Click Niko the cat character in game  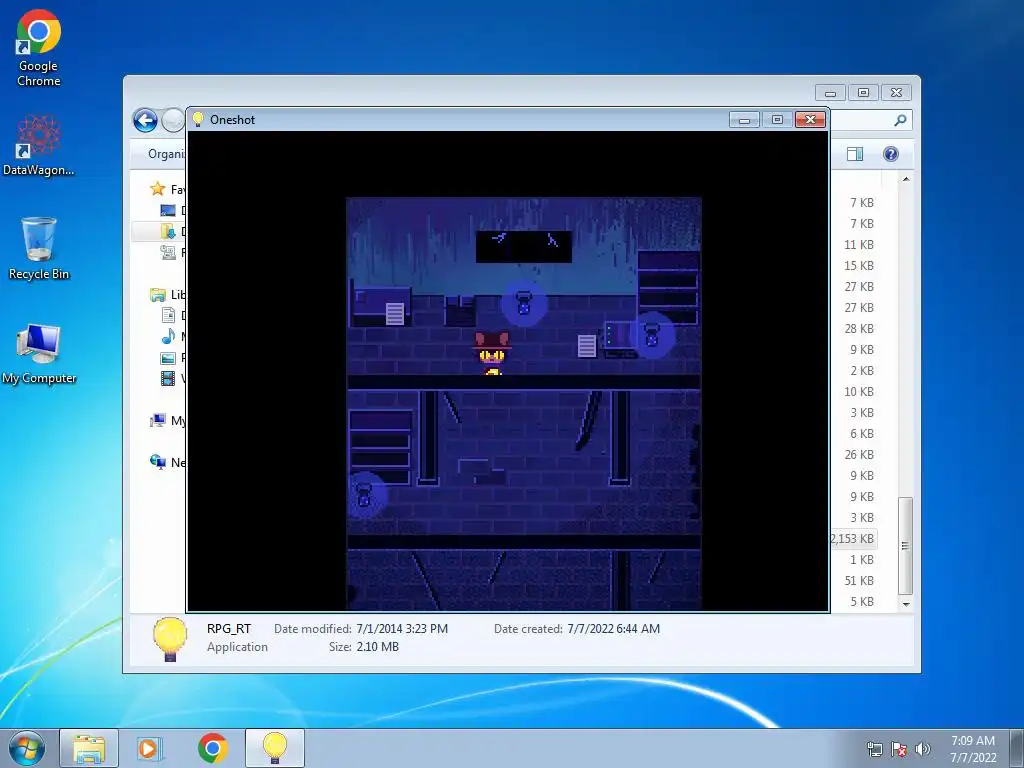tap(491, 353)
